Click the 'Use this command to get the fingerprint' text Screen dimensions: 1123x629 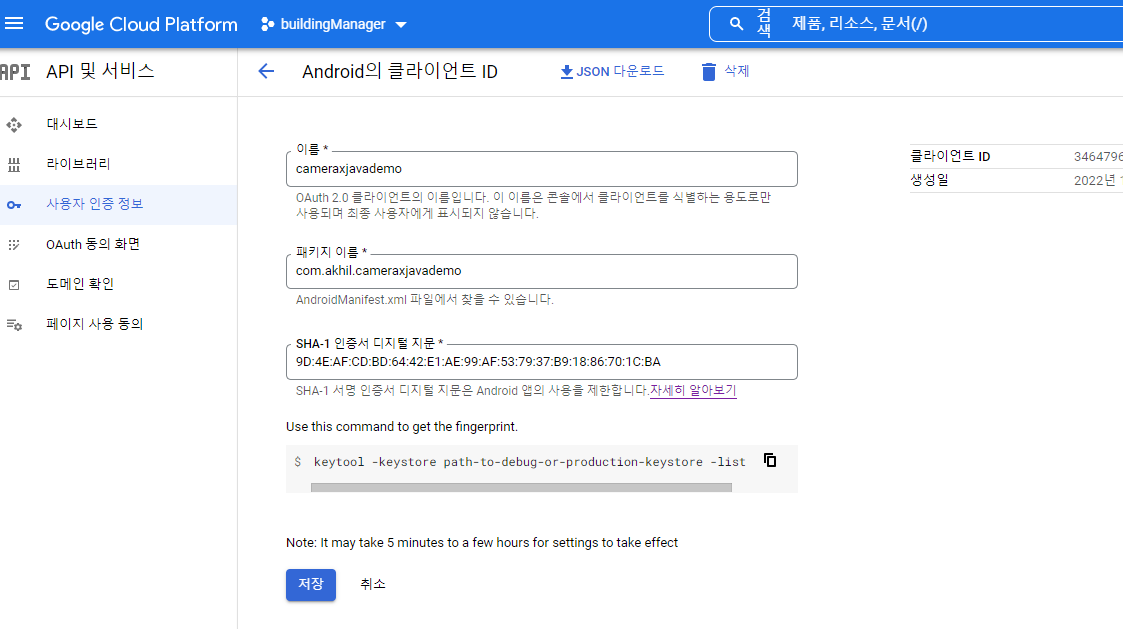402,426
